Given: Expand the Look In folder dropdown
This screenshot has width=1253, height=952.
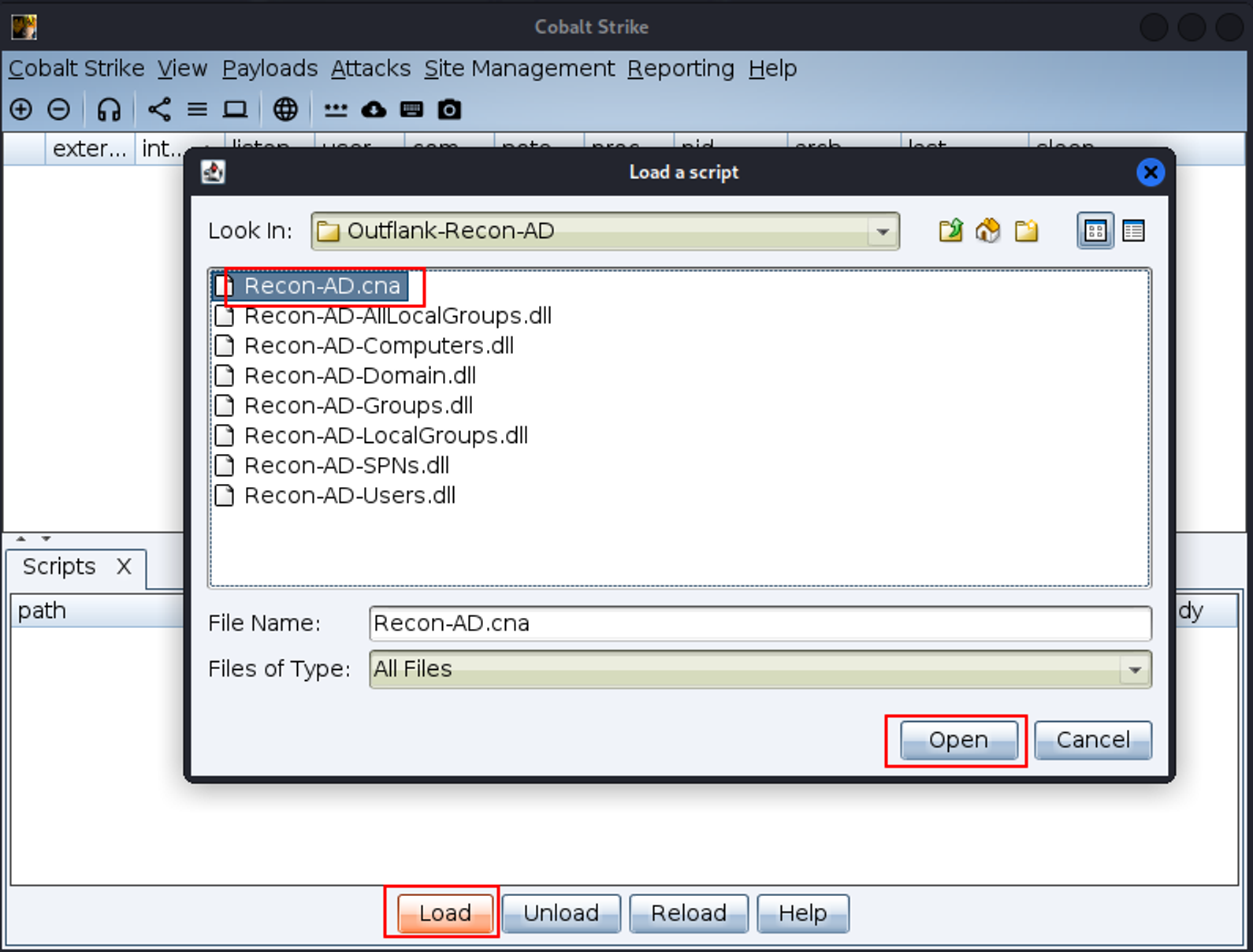Looking at the screenshot, I should coord(883,231).
